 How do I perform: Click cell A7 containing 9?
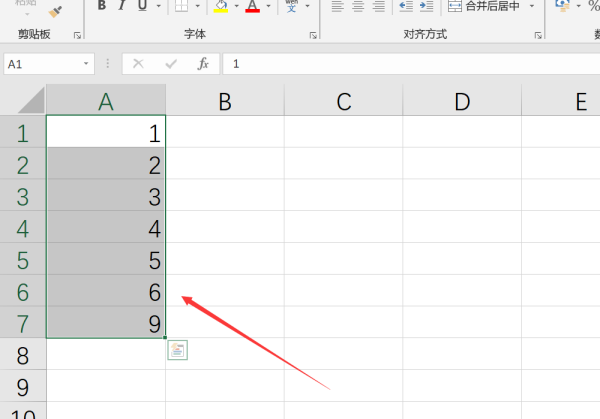coord(106,322)
